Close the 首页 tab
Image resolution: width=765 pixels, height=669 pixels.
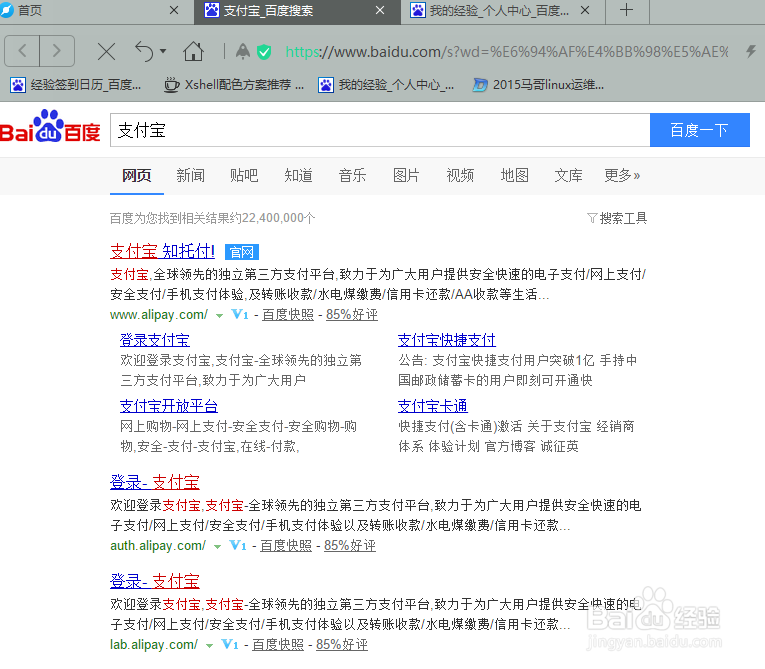coord(174,10)
